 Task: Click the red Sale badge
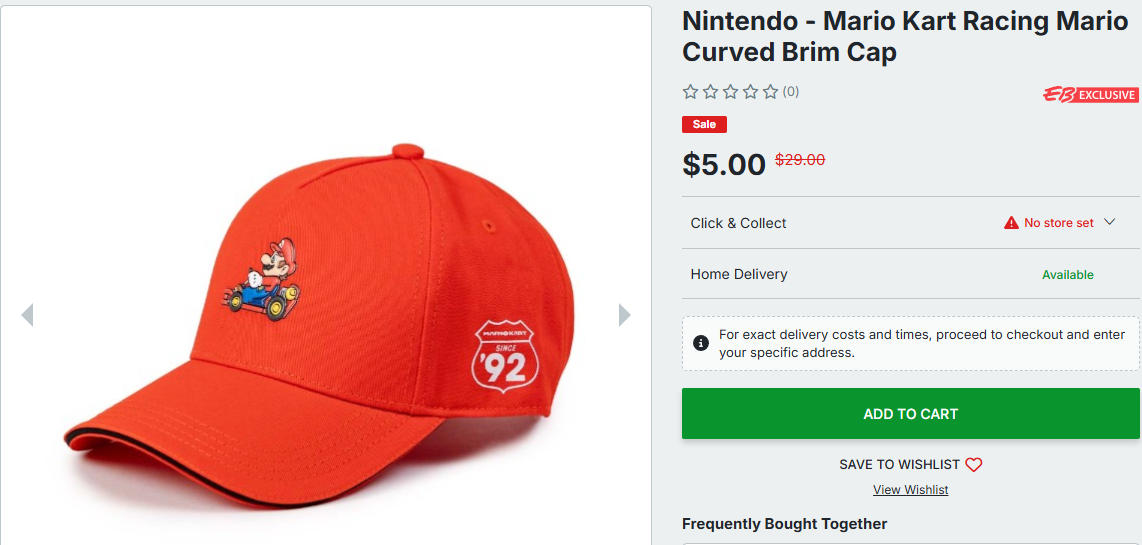(704, 125)
